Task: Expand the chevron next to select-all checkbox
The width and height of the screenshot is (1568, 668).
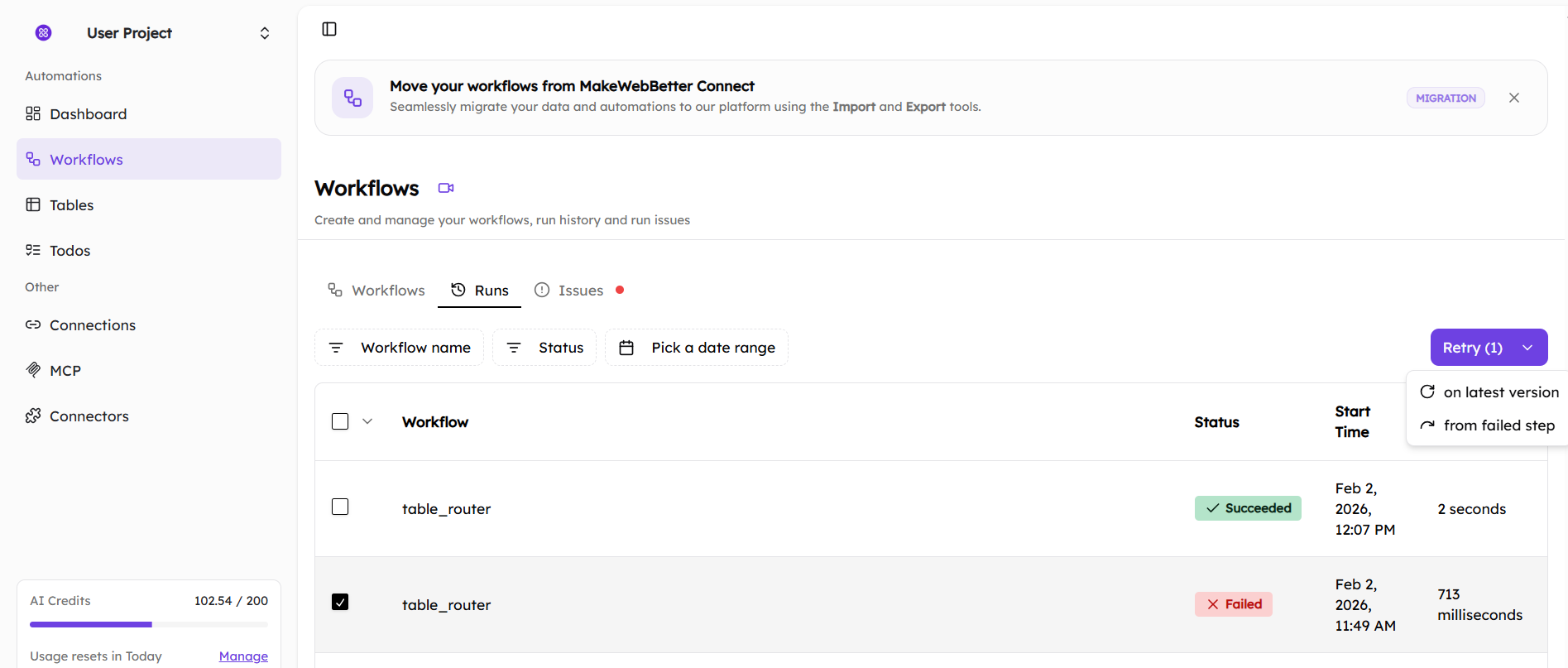Action: coord(367,421)
